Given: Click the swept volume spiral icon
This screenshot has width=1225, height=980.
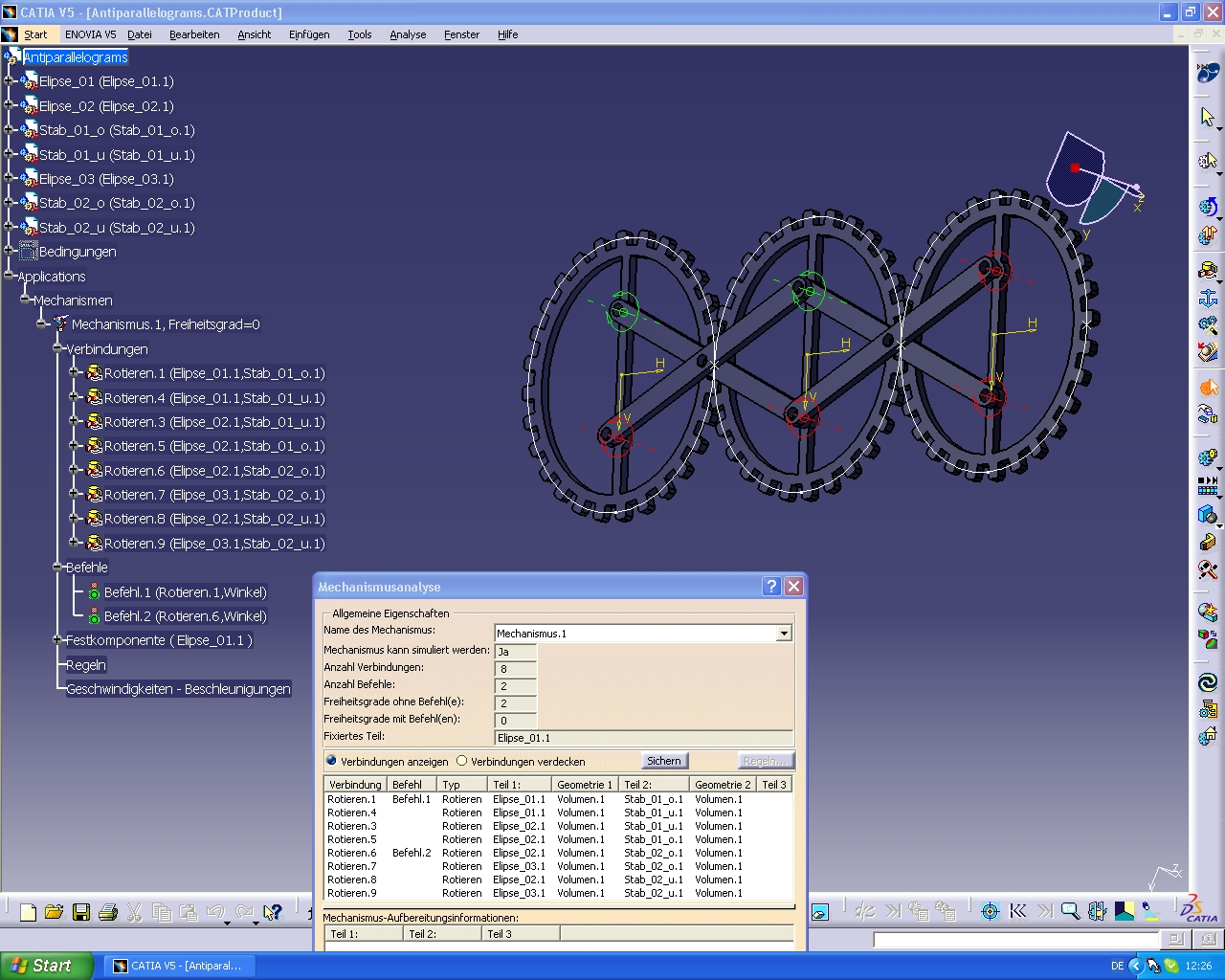Looking at the screenshot, I should click(x=1208, y=682).
